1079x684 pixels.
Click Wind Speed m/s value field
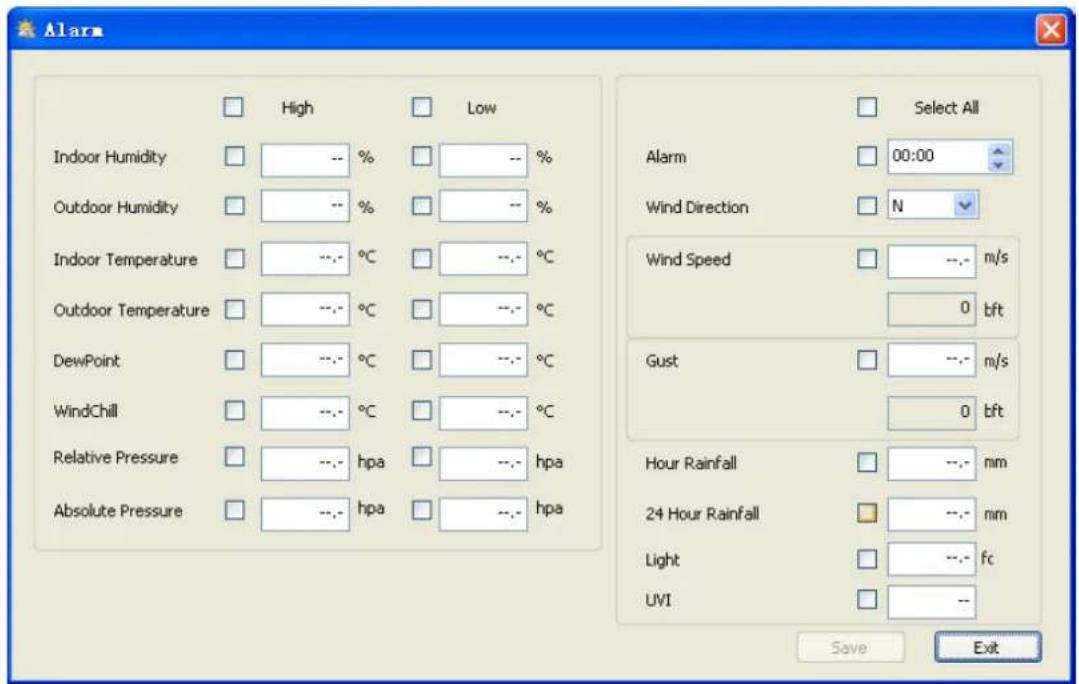coord(932,261)
